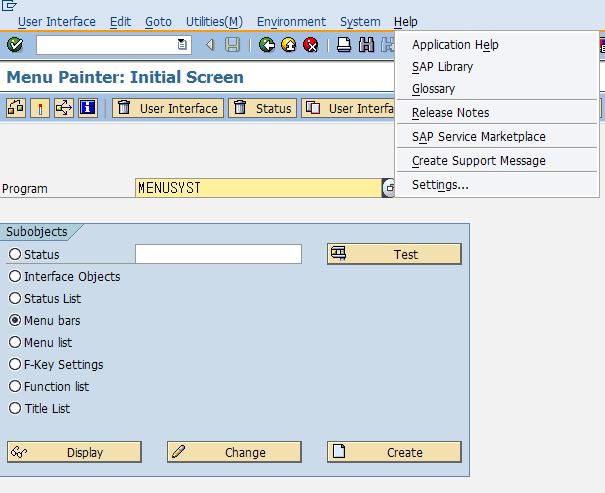Viewport: 605px width, 493px height.
Task: Open the Environment menu
Action: pos(291,22)
